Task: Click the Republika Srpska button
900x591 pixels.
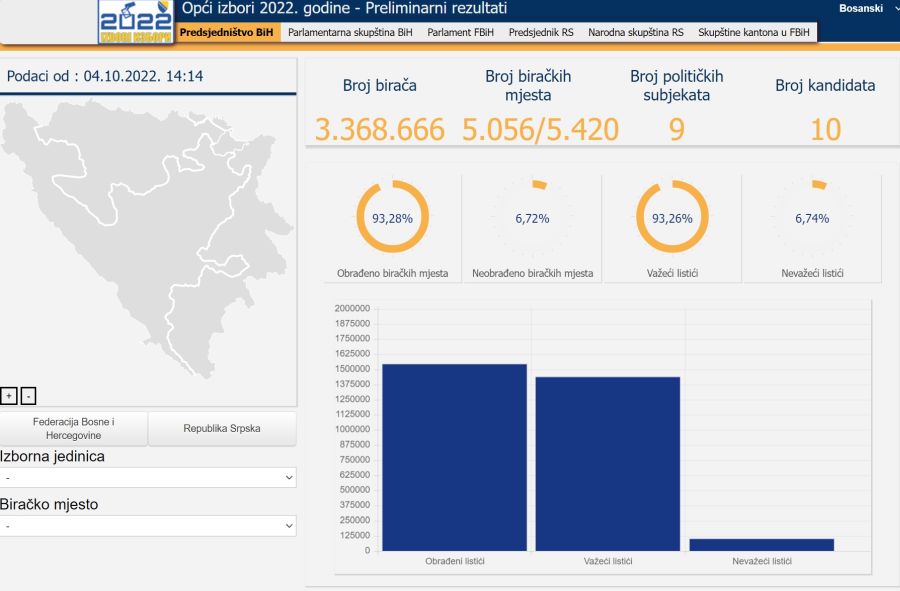Action: (x=222, y=429)
